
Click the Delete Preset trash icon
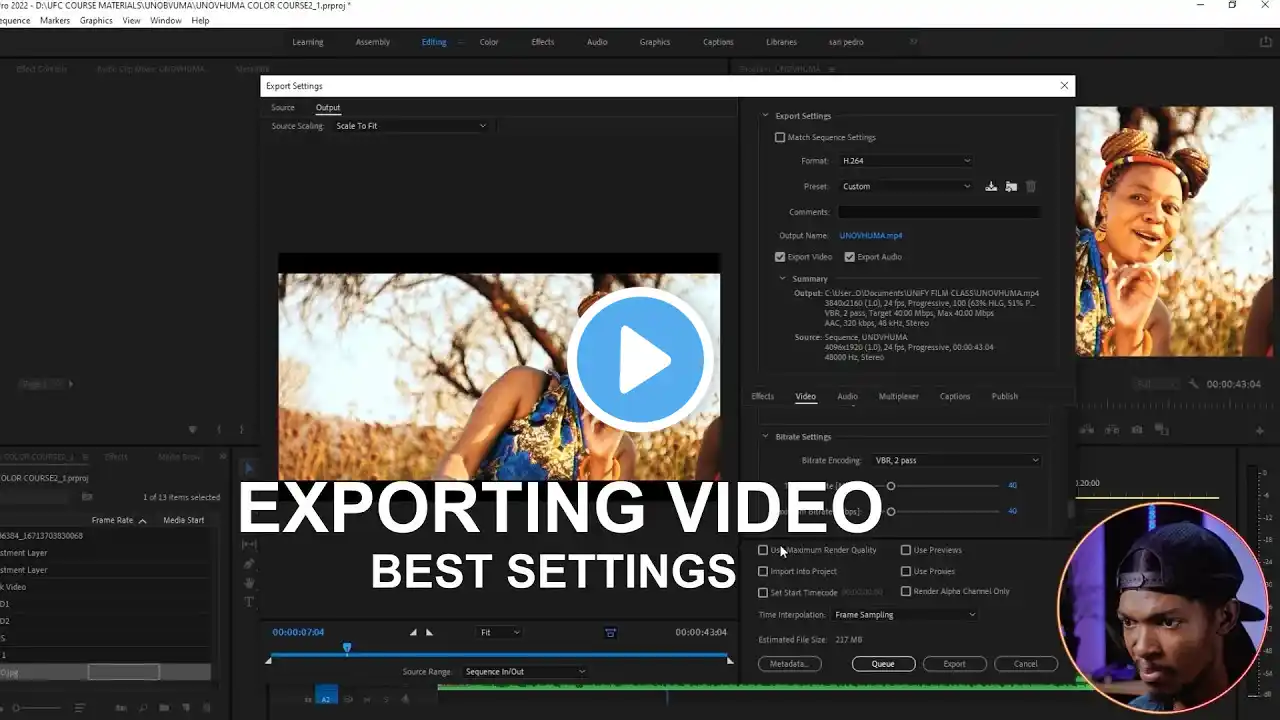point(1031,186)
